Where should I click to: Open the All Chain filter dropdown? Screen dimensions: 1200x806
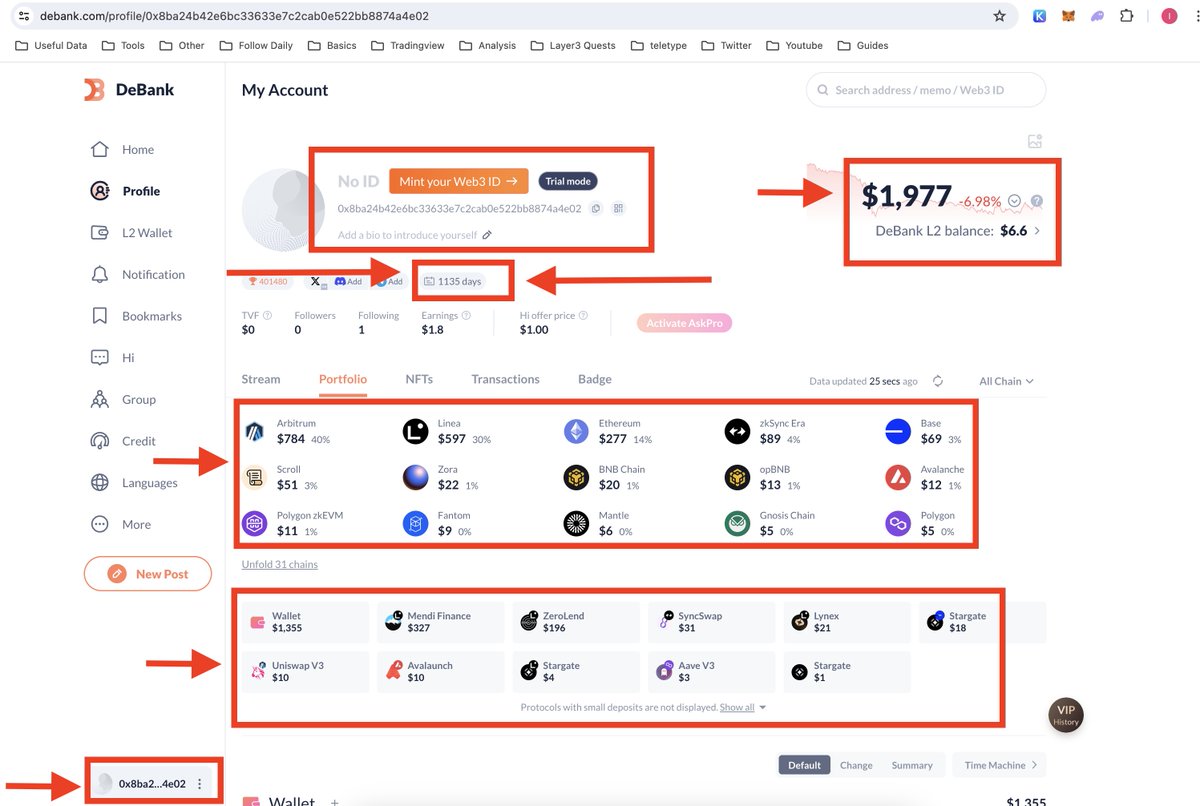click(1006, 381)
